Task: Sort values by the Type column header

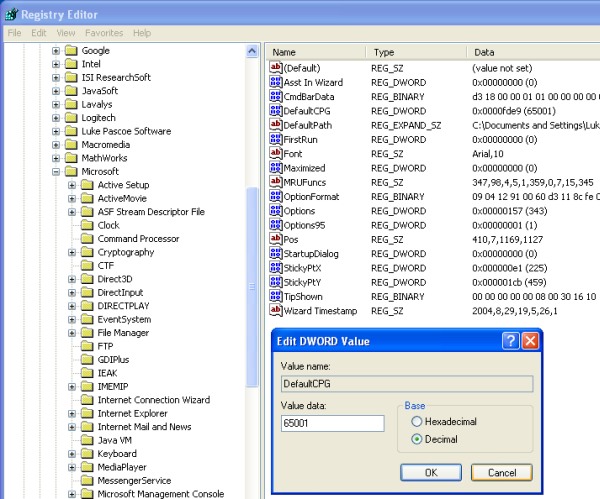Action: 416,52
